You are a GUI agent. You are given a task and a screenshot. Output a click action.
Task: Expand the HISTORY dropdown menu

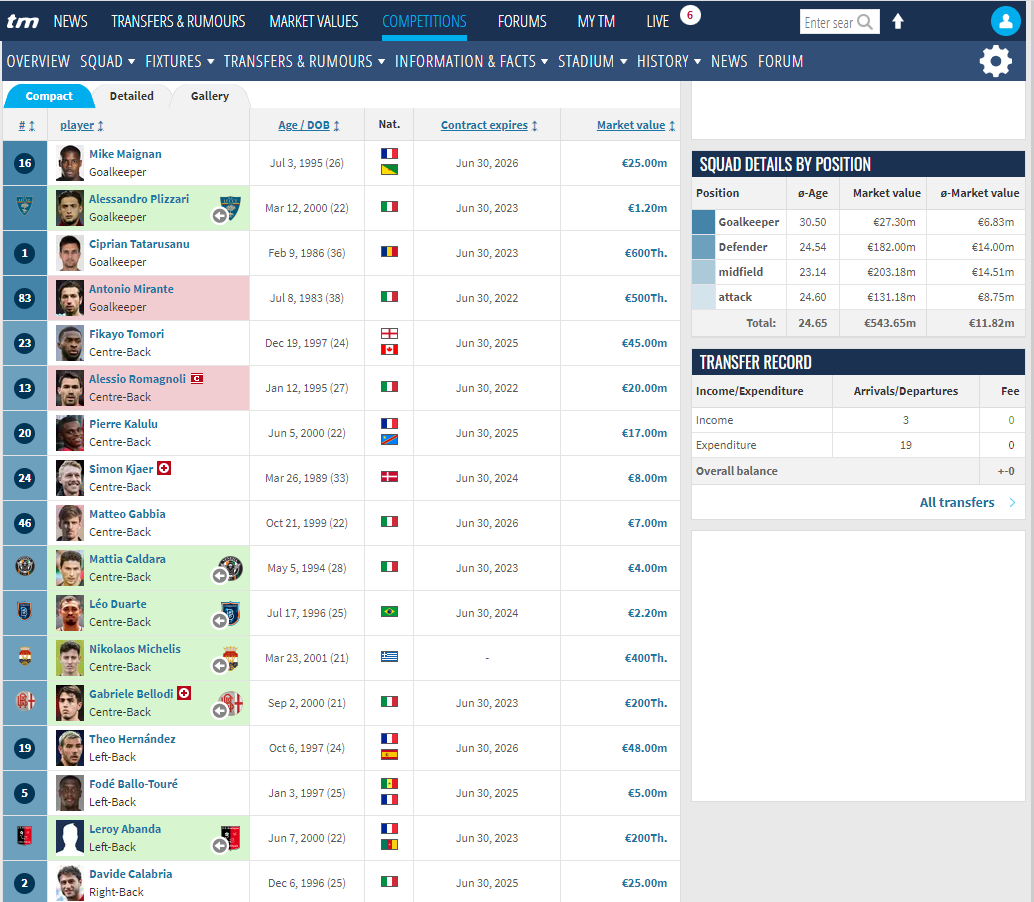point(669,61)
